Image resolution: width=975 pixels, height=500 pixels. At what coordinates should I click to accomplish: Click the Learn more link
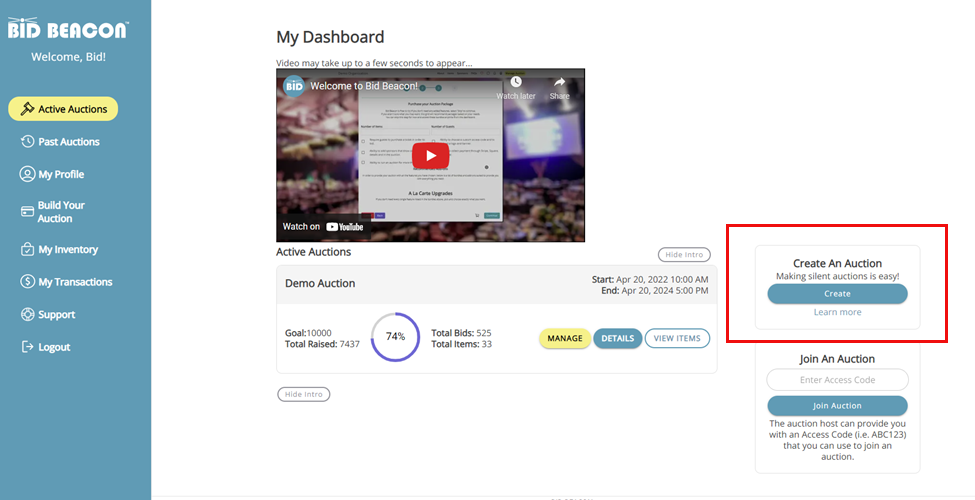coord(837,312)
